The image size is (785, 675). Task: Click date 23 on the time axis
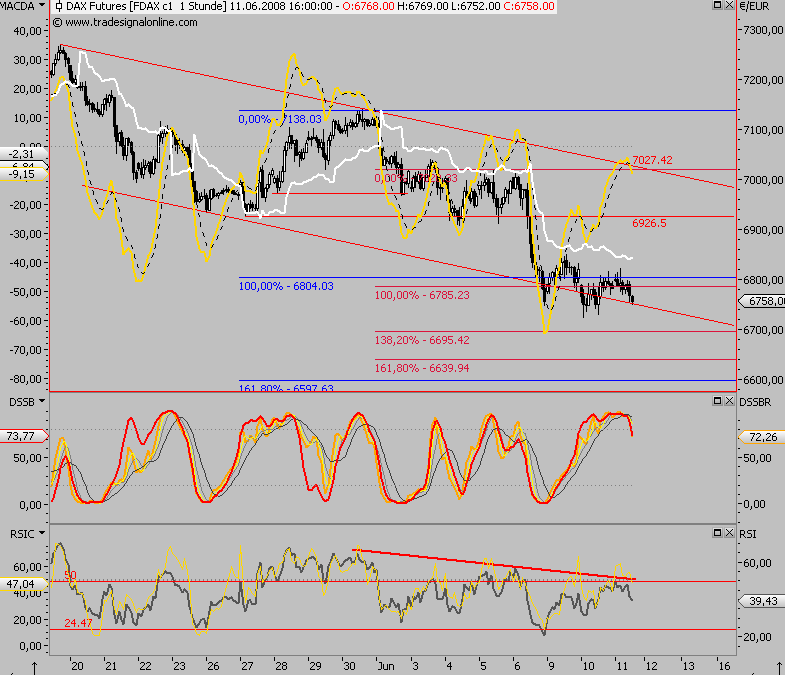[179, 666]
